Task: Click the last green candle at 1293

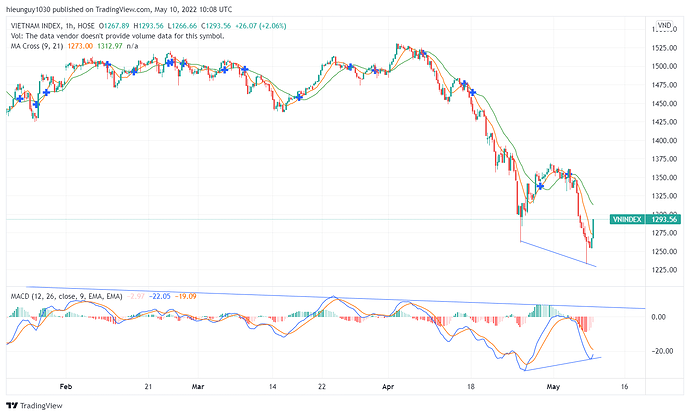Action: 593,228
